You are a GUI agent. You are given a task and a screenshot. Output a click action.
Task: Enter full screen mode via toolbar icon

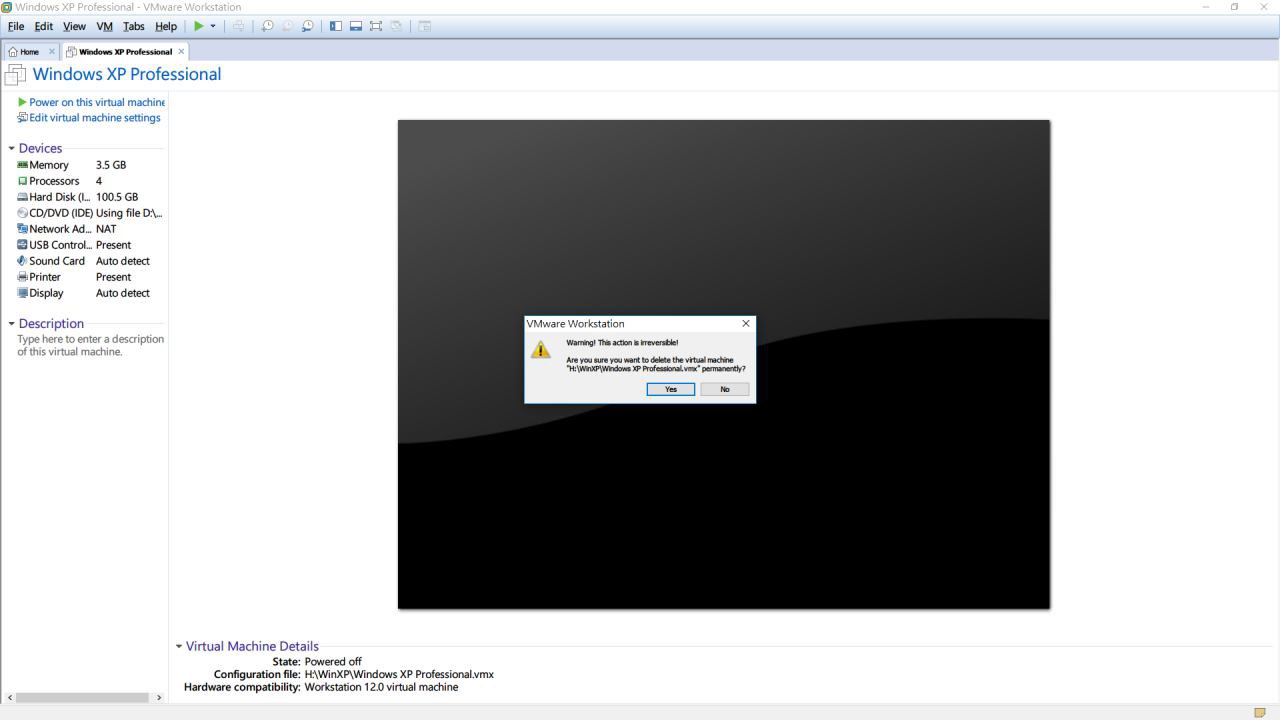click(376, 26)
